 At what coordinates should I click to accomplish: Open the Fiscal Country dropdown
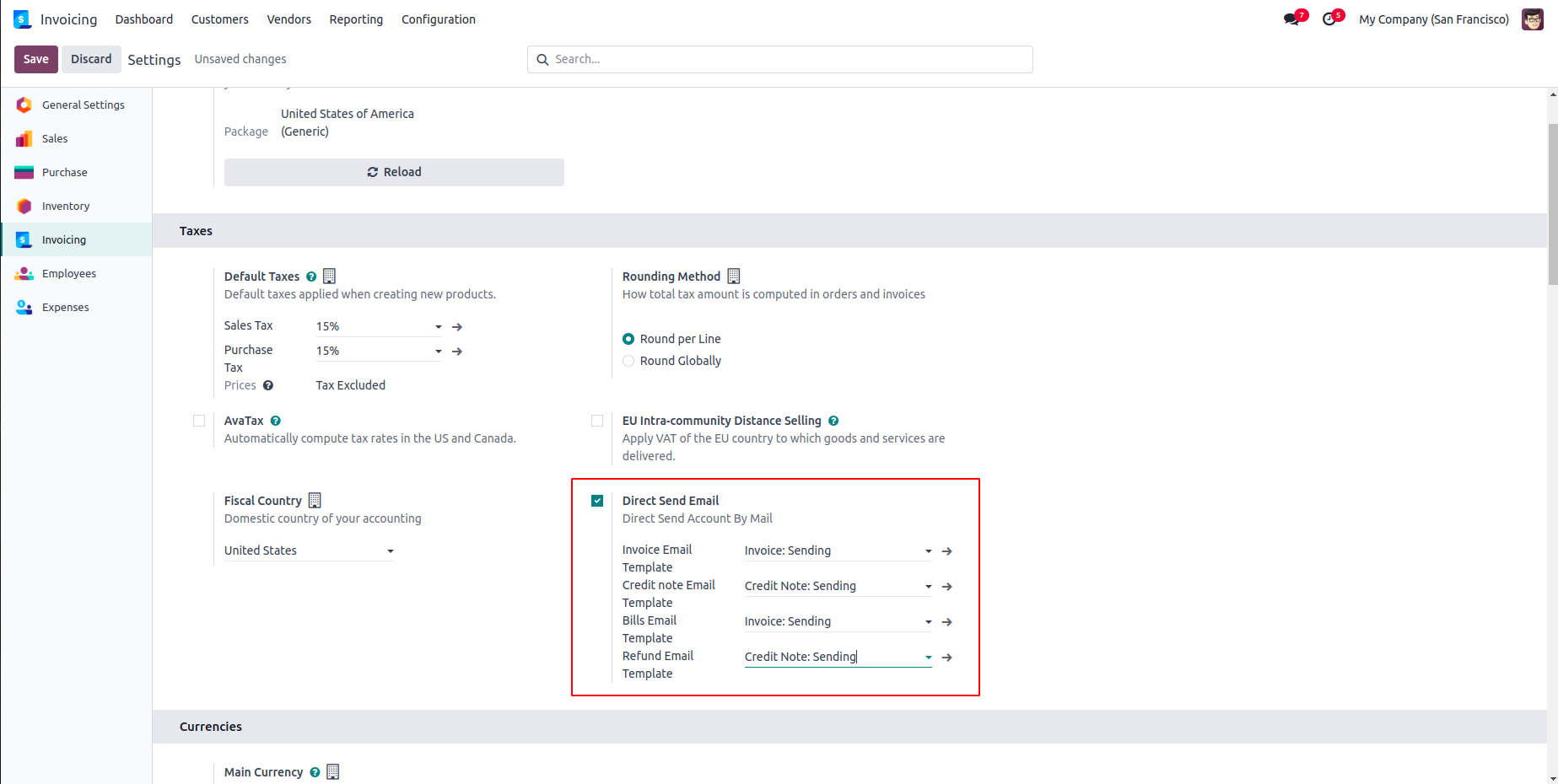pos(390,551)
